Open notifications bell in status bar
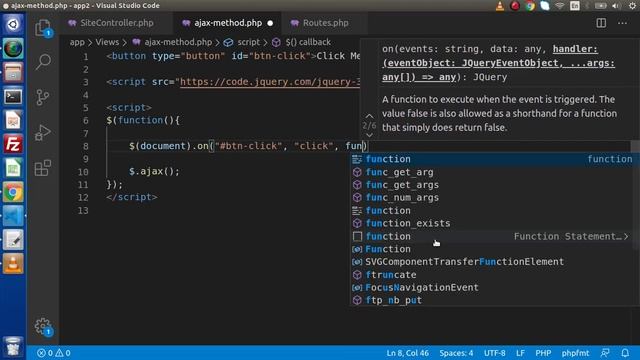Viewport: 640px width, 360px height. (625, 353)
